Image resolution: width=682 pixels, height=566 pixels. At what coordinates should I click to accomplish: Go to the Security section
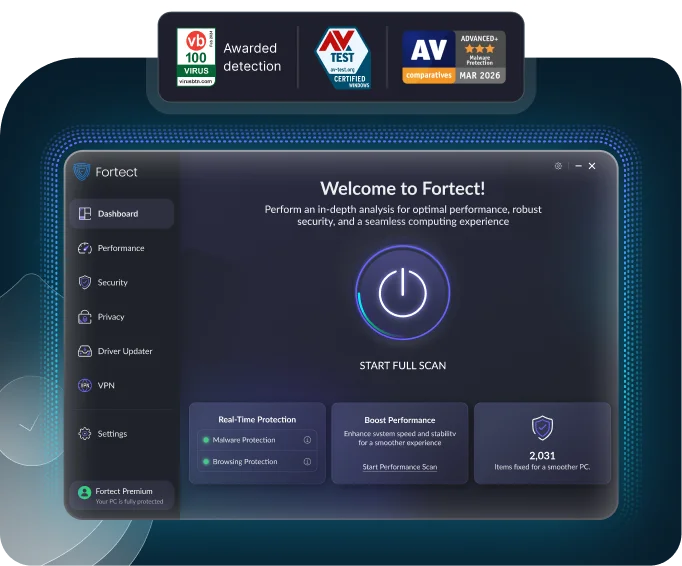click(122, 282)
